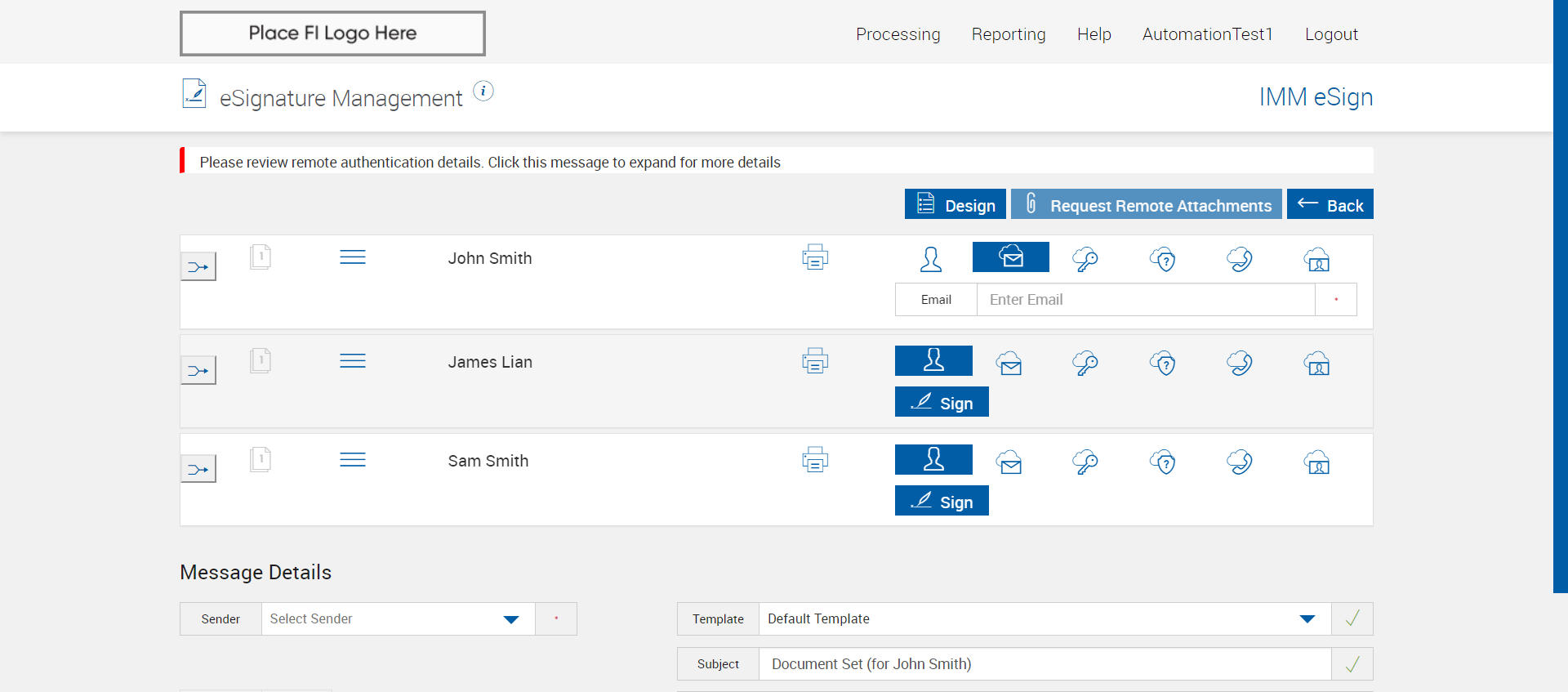Click the three-line handle in John Smith's row
1568x692 pixels.
click(353, 257)
